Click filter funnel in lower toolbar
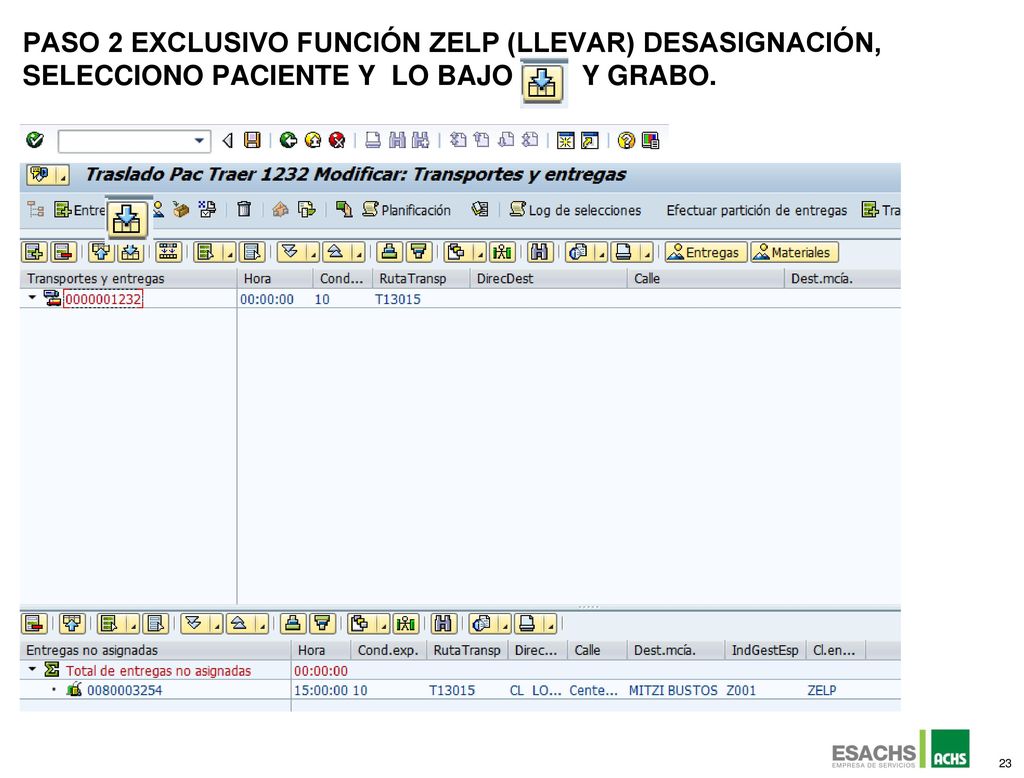 coord(323,624)
